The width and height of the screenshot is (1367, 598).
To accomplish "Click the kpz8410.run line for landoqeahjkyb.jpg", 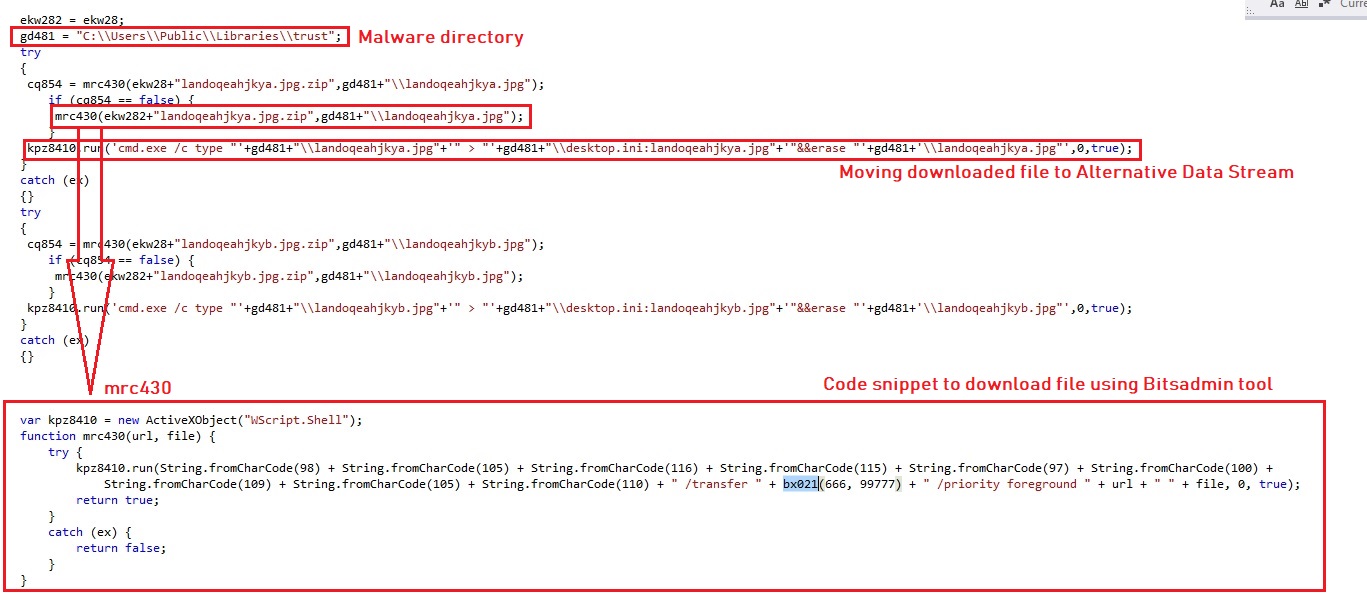I will (580, 308).
